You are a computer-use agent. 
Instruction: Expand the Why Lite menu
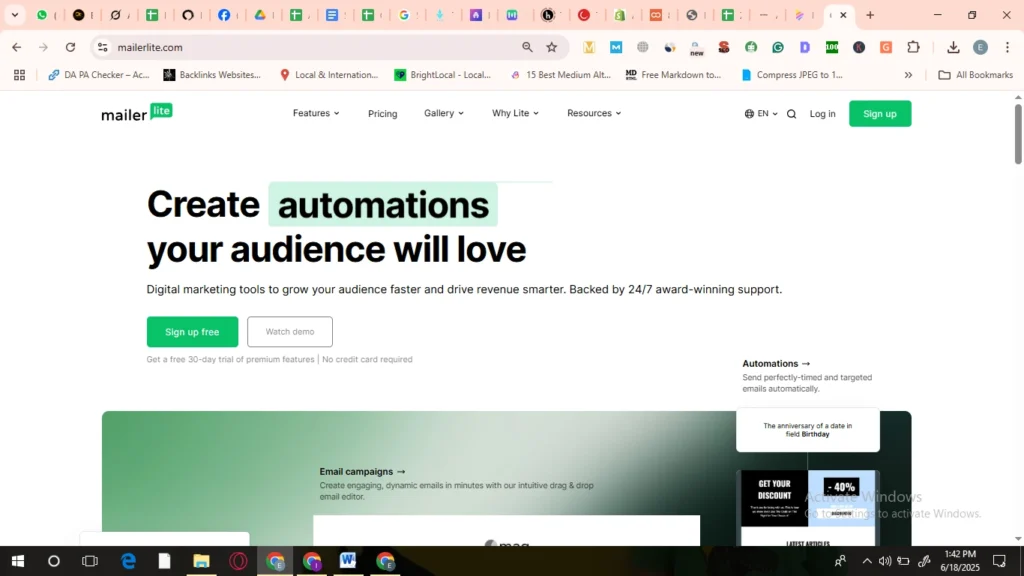(515, 113)
